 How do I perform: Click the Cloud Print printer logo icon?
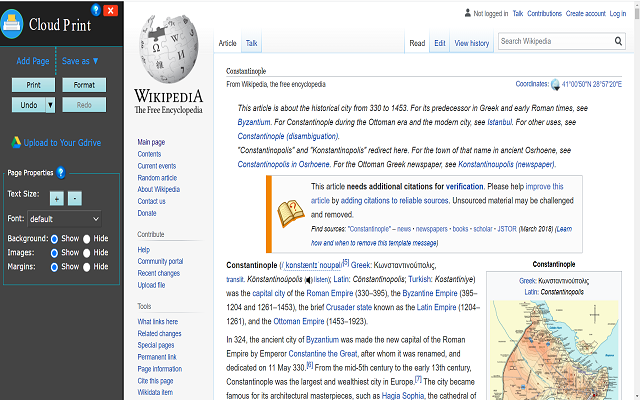[11, 24]
